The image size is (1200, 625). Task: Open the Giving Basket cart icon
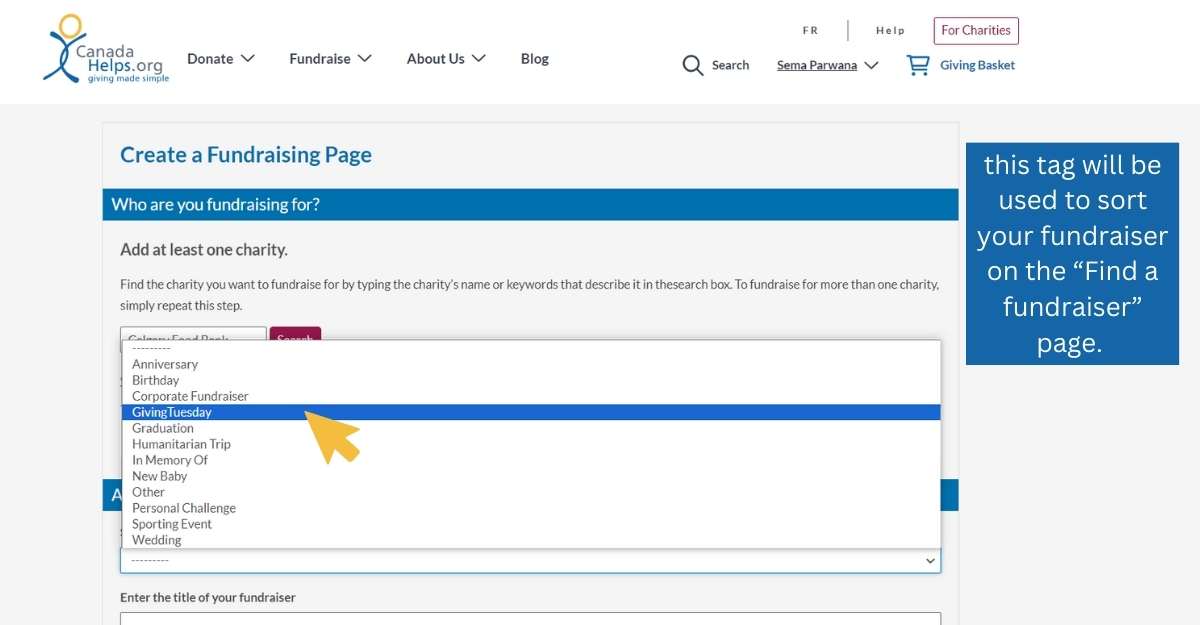tap(917, 65)
